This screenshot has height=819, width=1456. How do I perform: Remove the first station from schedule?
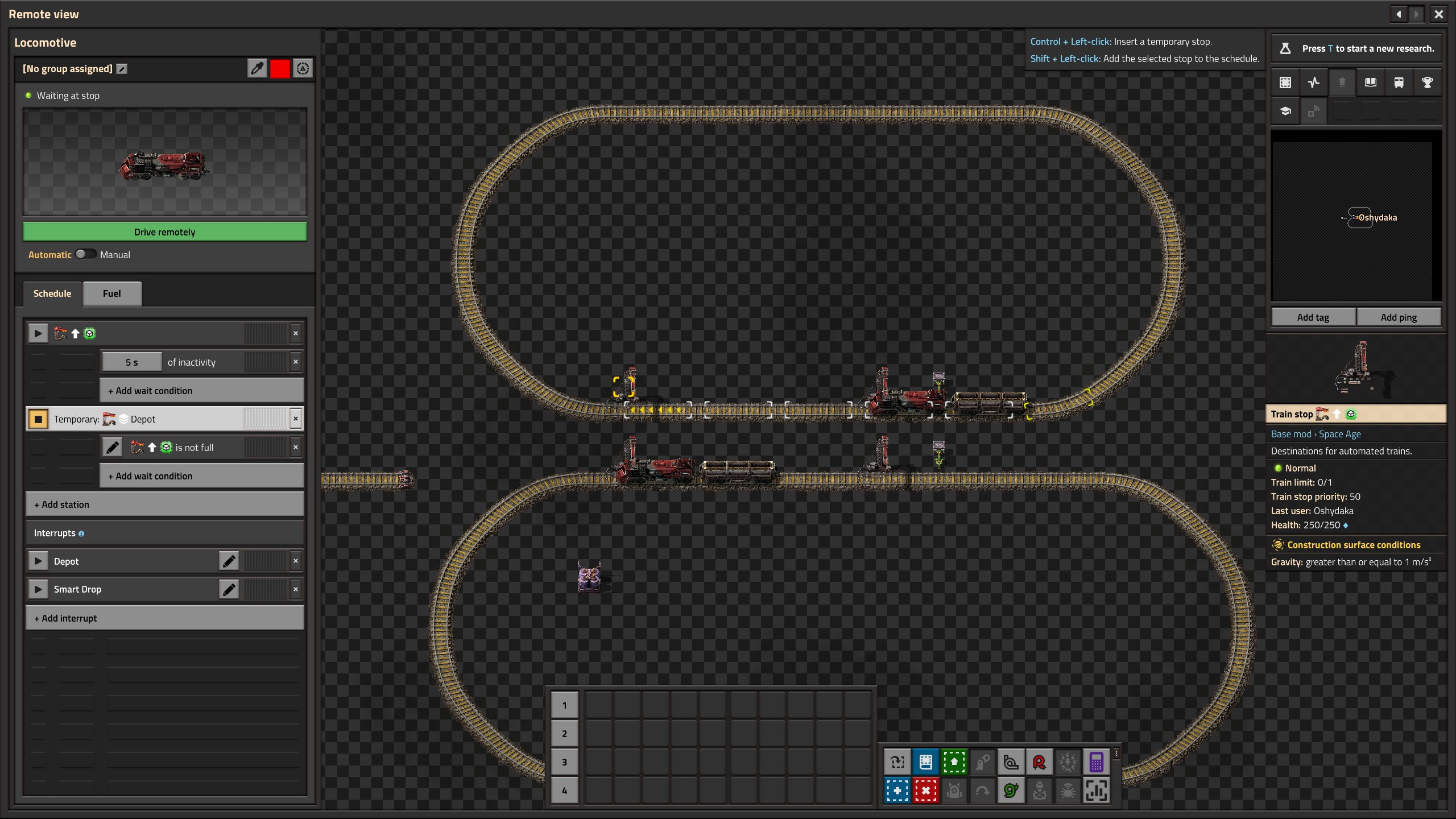[296, 334]
